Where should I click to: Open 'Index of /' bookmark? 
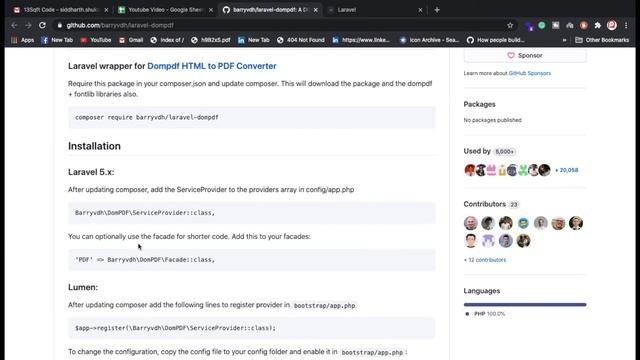coord(167,40)
